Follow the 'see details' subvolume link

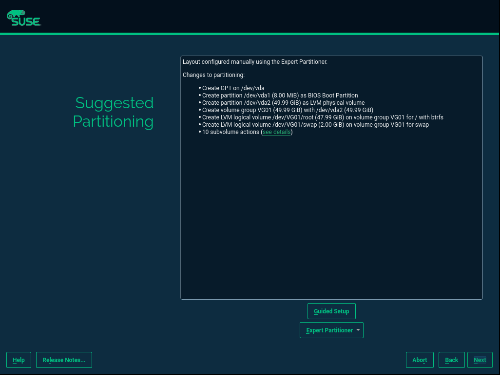(276, 132)
